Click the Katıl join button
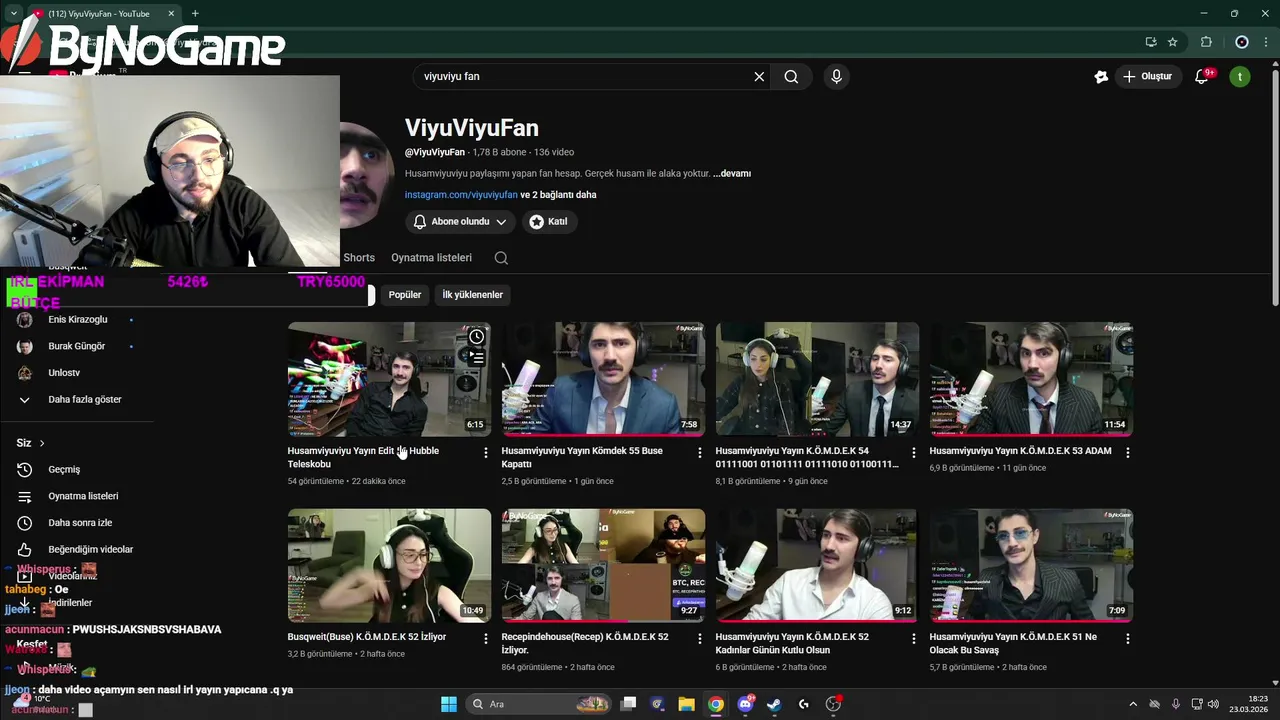The image size is (1280, 720). pos(548,222)
